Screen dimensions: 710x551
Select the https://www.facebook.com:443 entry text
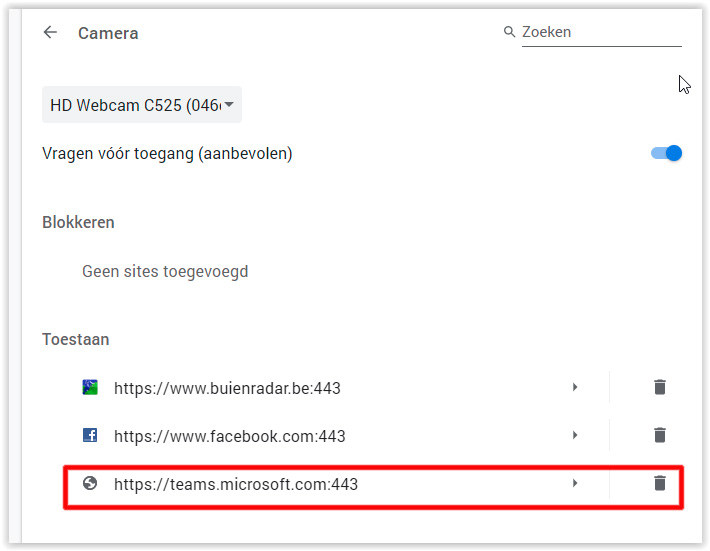229,436
